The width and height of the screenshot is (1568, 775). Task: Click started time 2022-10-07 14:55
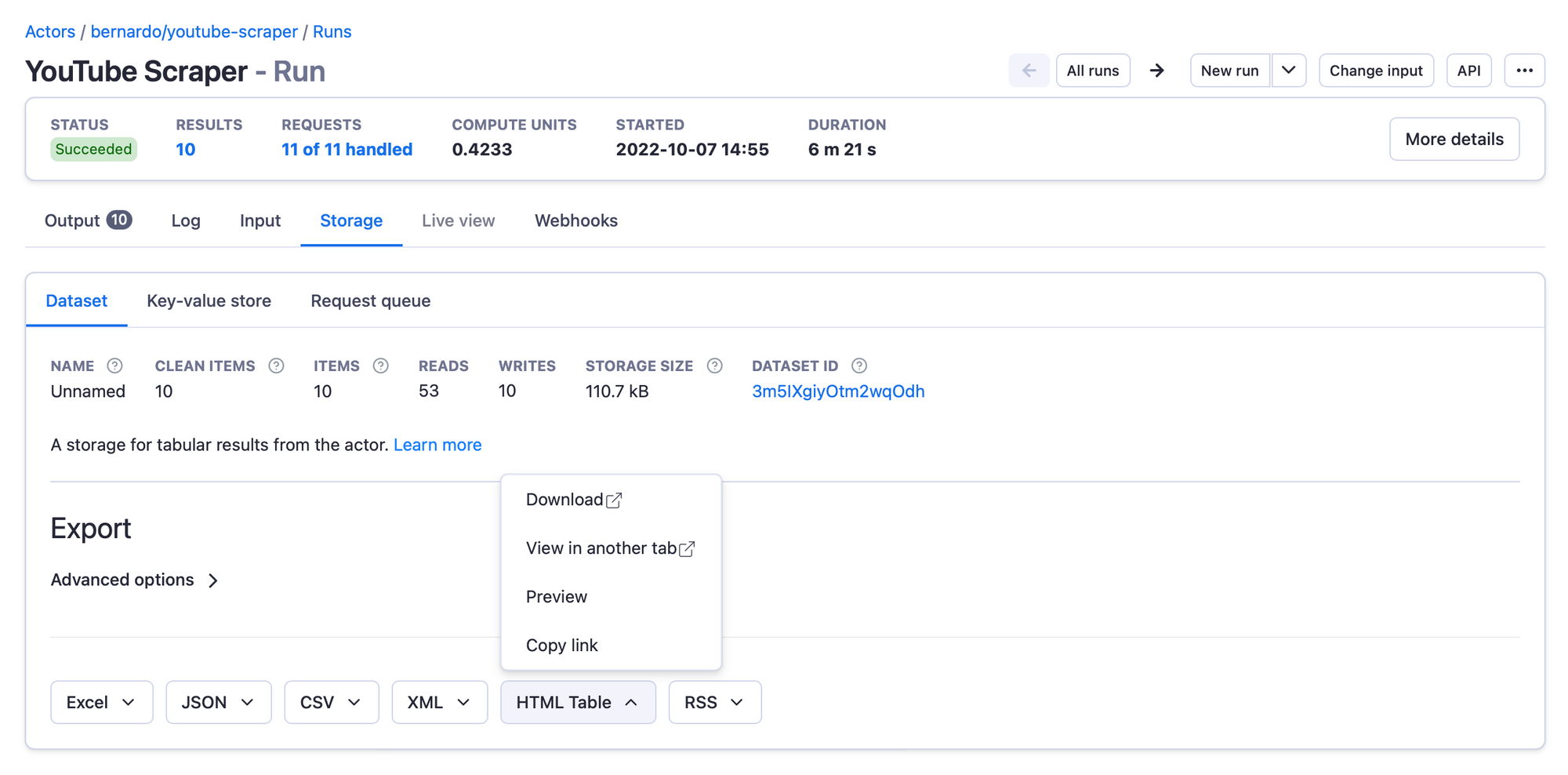coord(692,149)
